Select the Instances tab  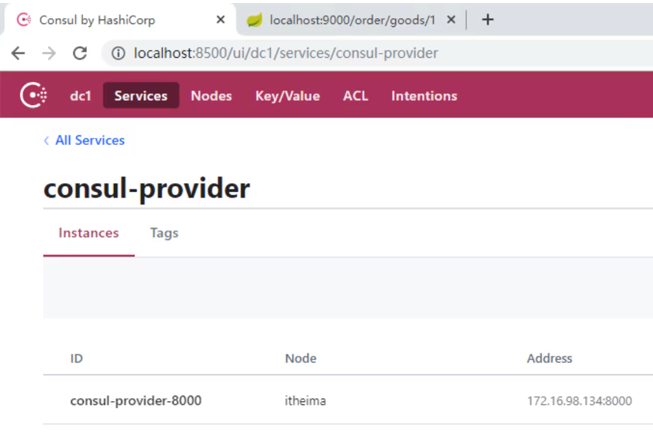click(x=89, y=233)
